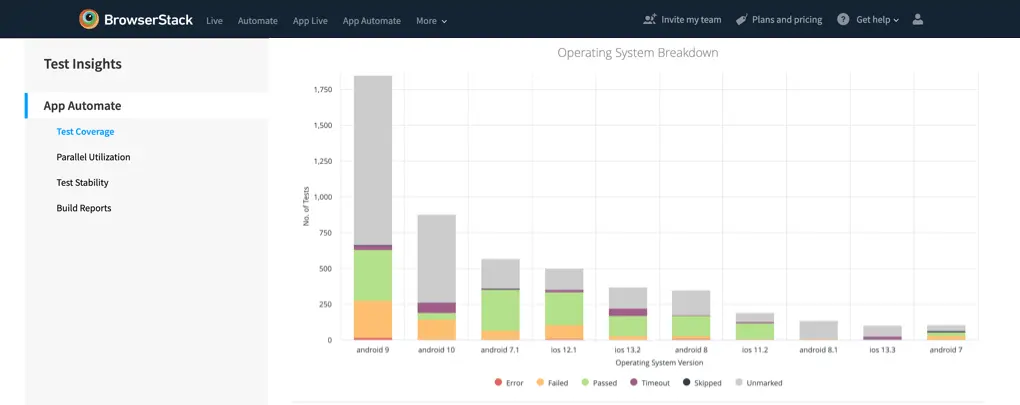The width and height of the screenshot is (1020, 405).
Task: Open Build Reports in sidebar
Action: 84,208
